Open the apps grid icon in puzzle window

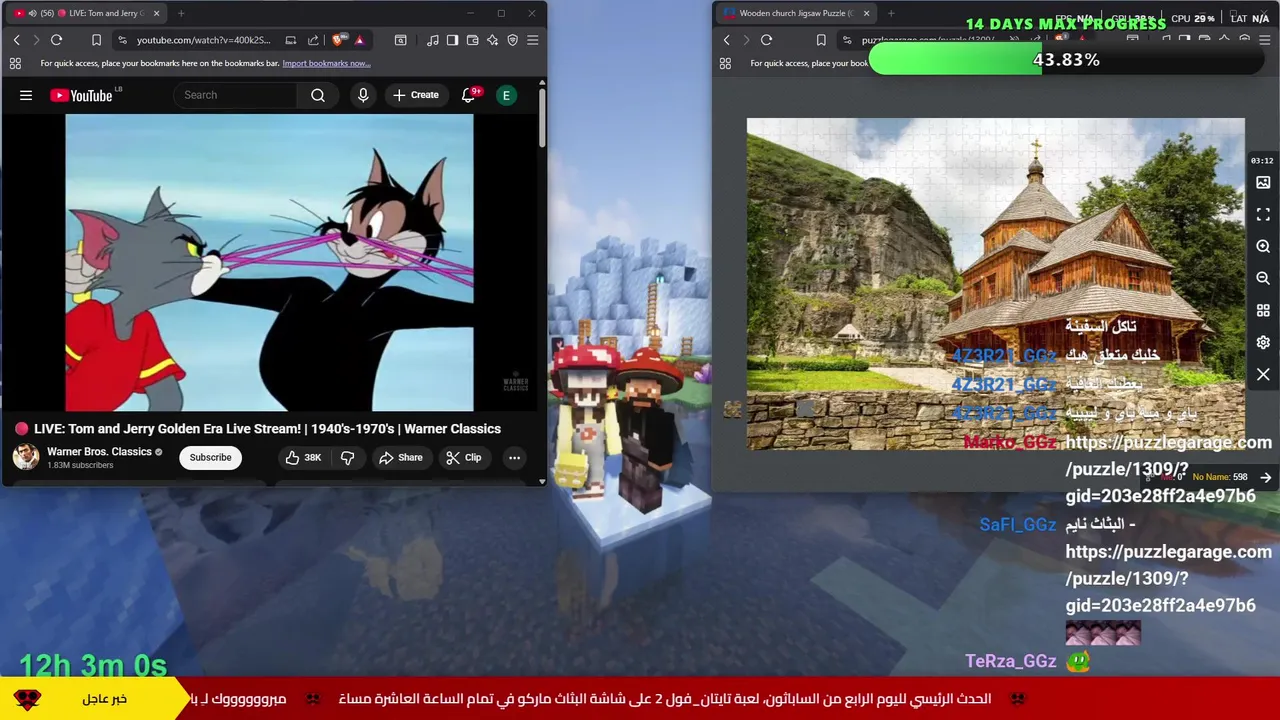(x=725, y=63)
